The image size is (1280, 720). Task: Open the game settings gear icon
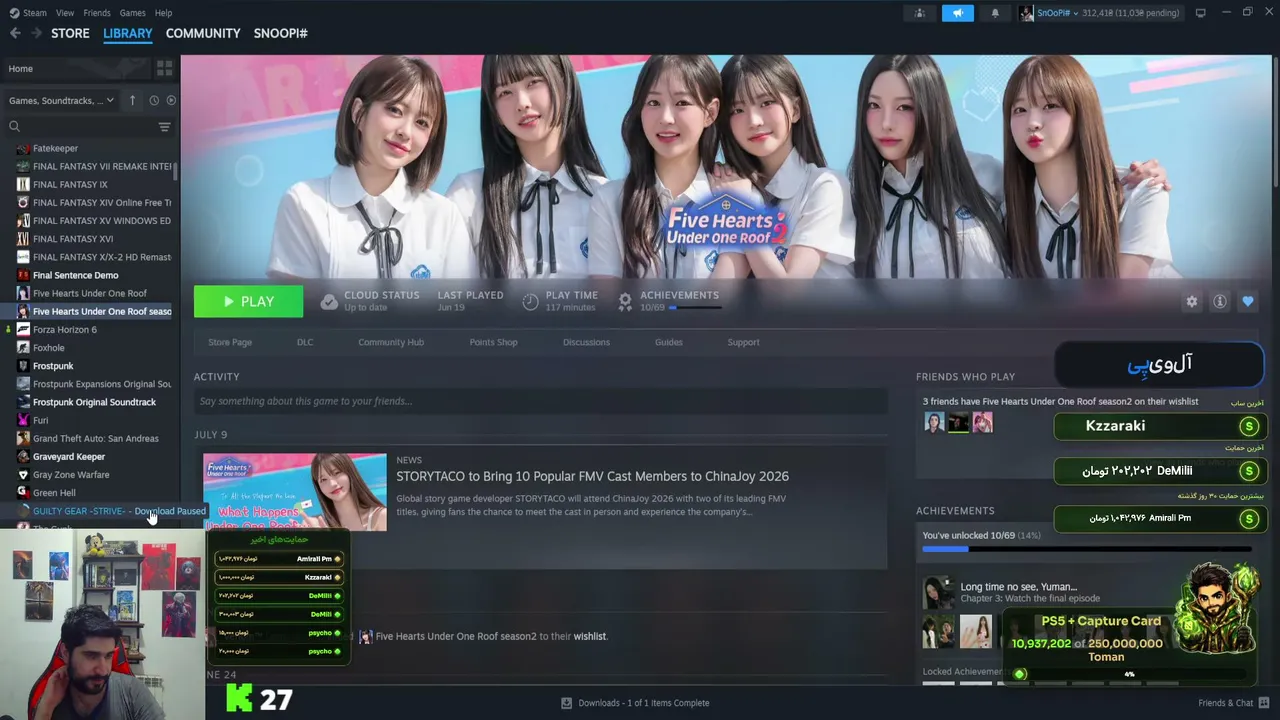(x=1191, y=301)
